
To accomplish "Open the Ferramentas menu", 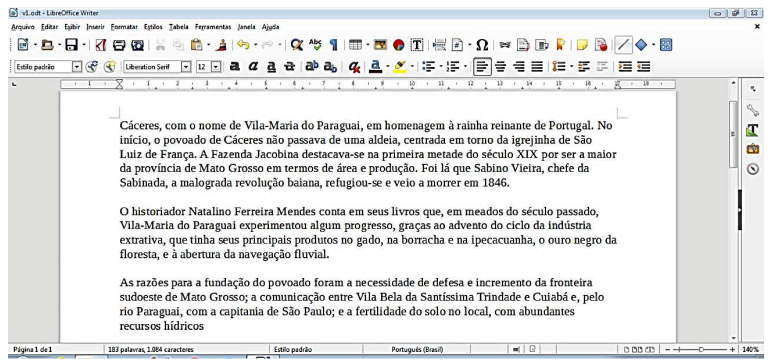I will (x=213, y=27).
